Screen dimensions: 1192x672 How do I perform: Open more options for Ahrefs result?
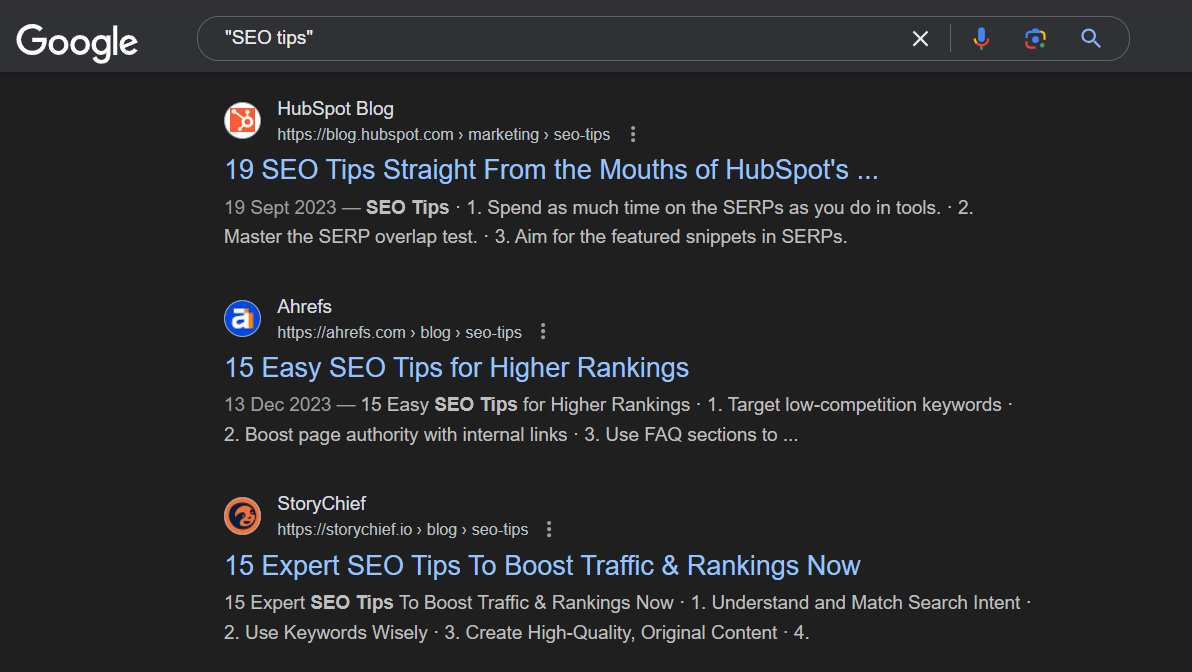[543, 331]
